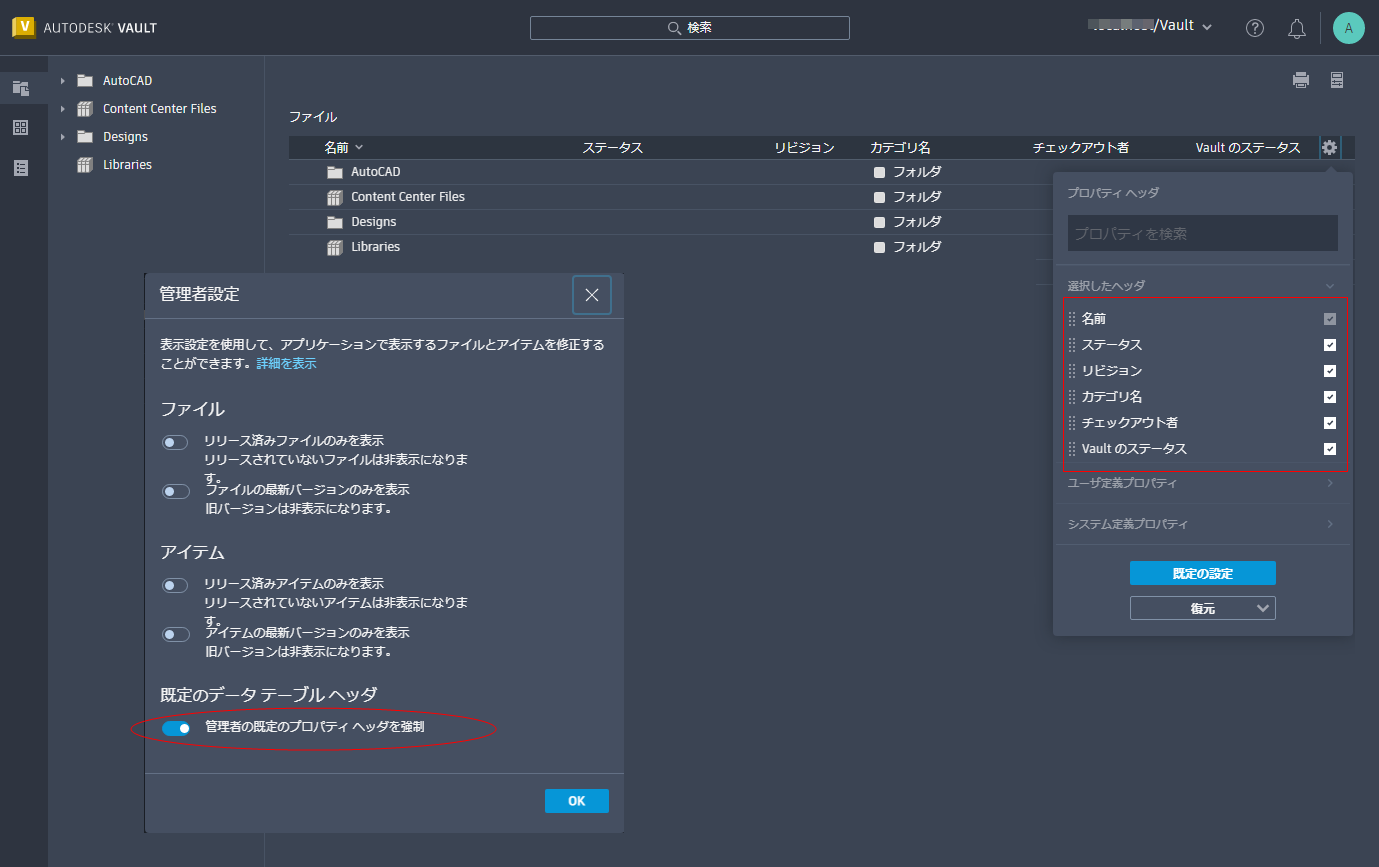Viewport: 1379px width, 867px height.
Task: Open the 復元 dropdown
Action: (1203, 608)
